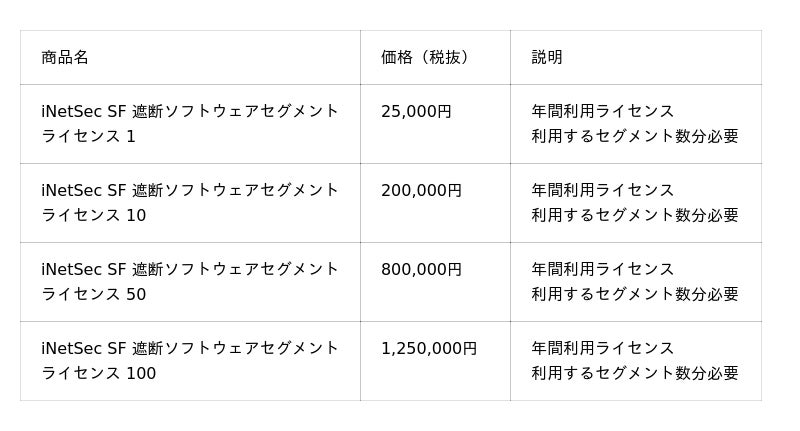Click 利用するセグメント数分必要 in the 25,000円 row
800x431 pixels.
635,136
